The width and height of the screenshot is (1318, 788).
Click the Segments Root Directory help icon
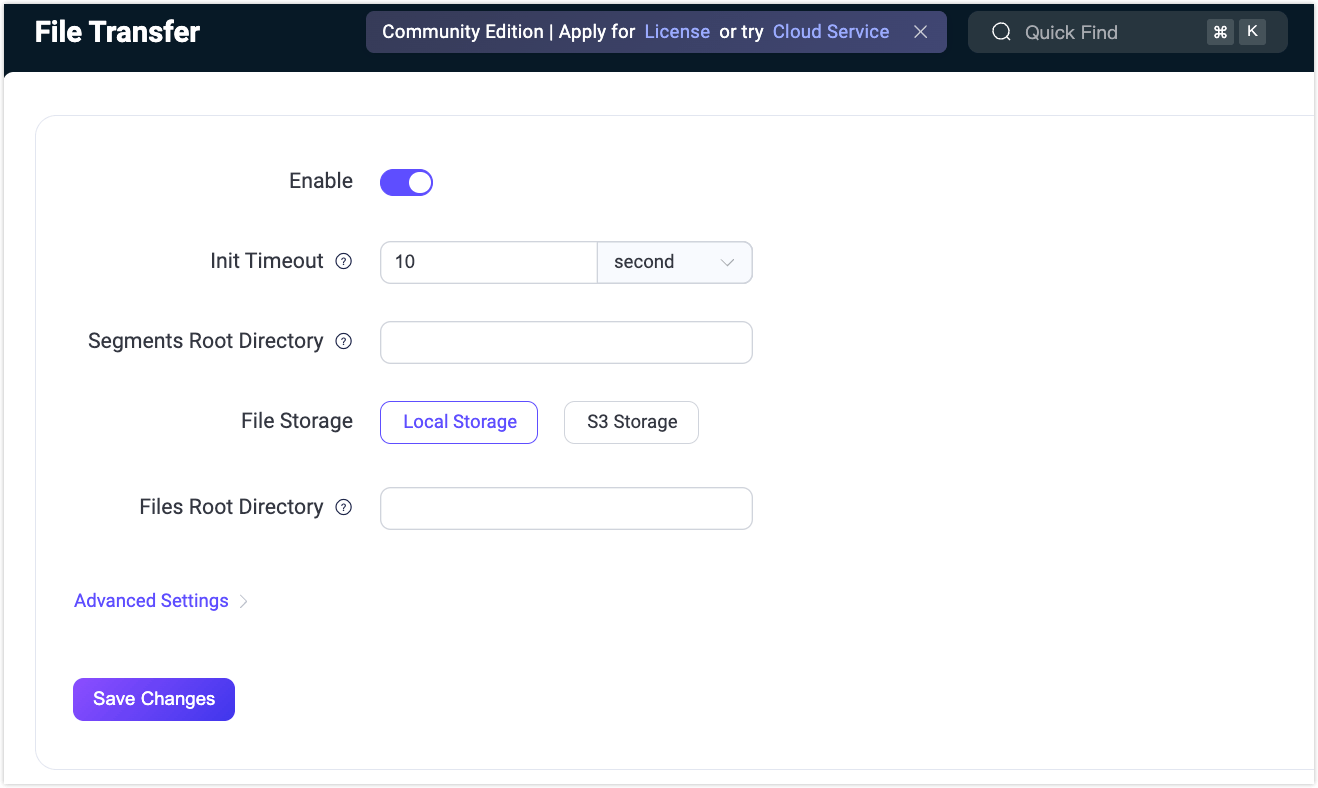(x=343, y=341)
